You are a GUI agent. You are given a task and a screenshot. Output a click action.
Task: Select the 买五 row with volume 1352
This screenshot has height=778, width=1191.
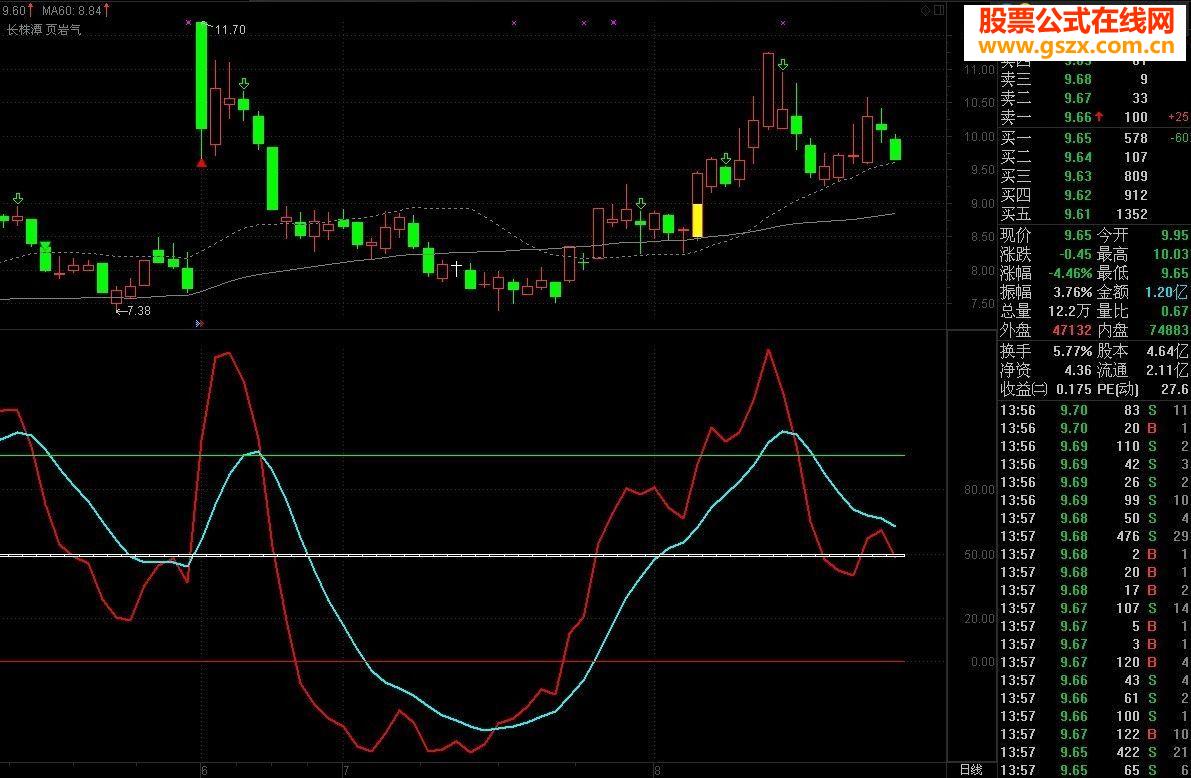(x=1094, y=214)
